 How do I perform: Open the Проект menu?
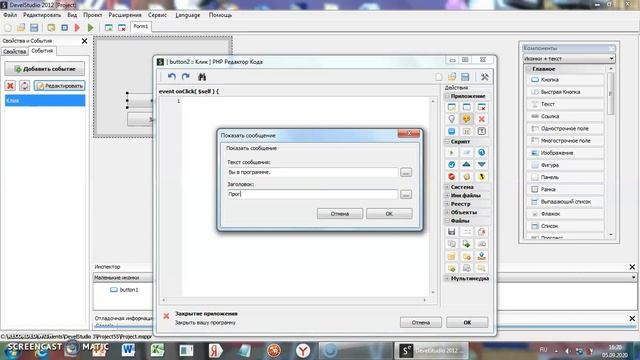(93, 15)
